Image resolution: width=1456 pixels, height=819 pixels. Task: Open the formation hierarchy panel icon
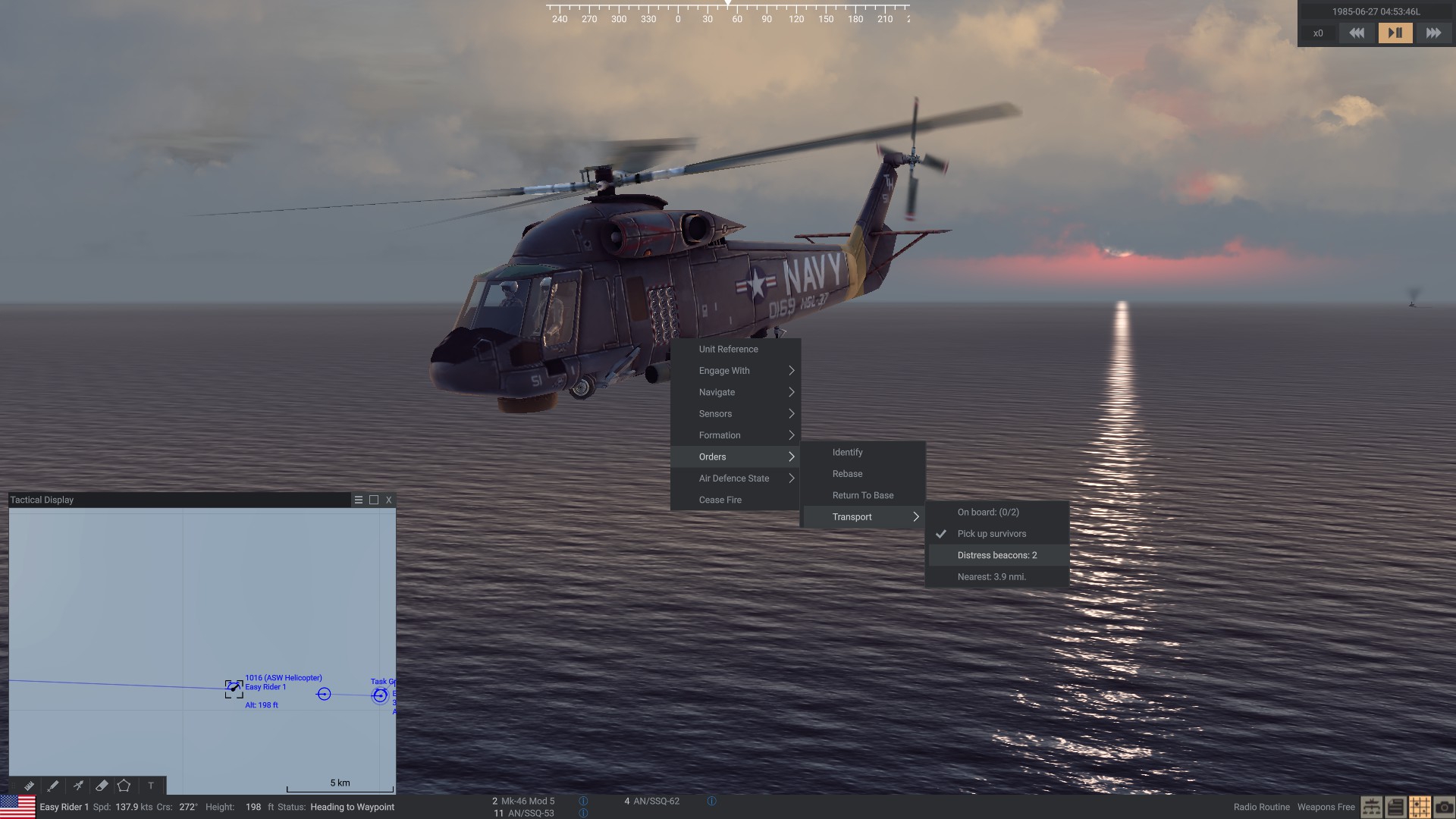pyautogui.click(x=1371, y=807)
